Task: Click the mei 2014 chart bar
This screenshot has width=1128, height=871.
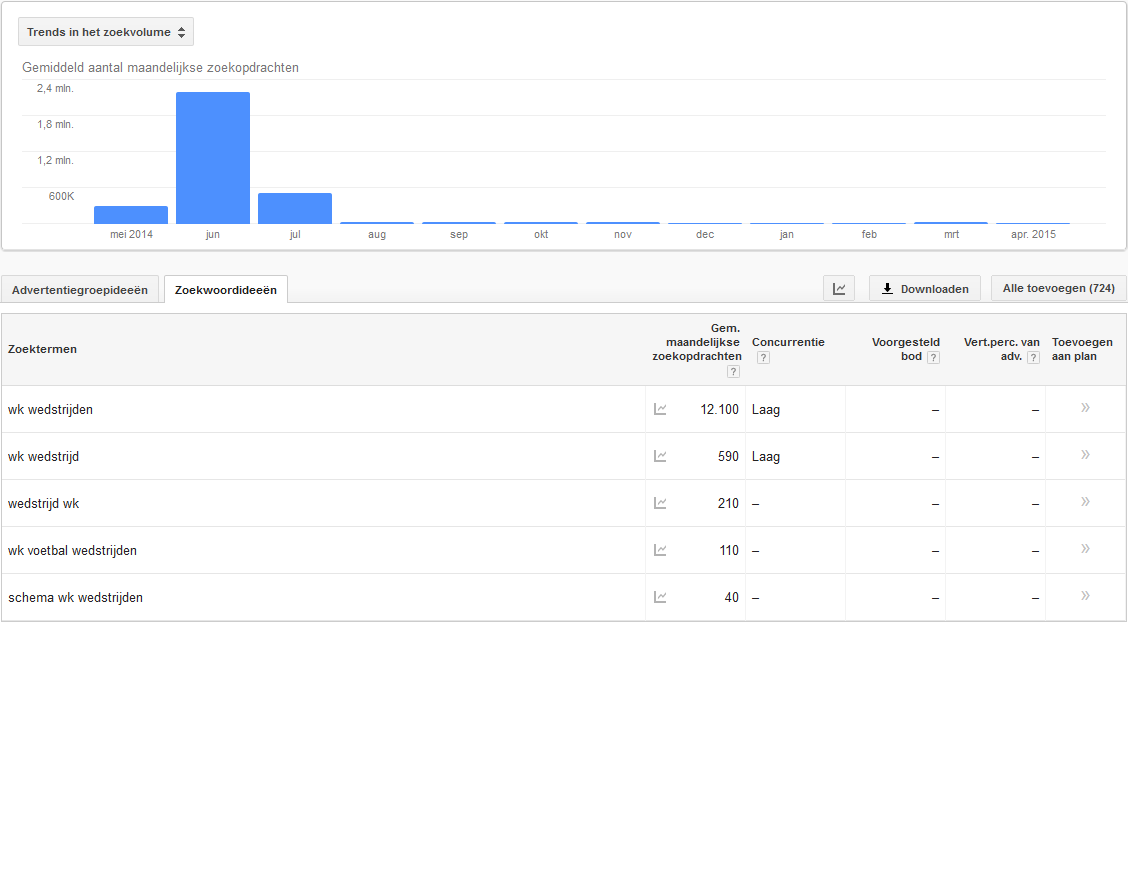Action: click(x=131, y=215)
